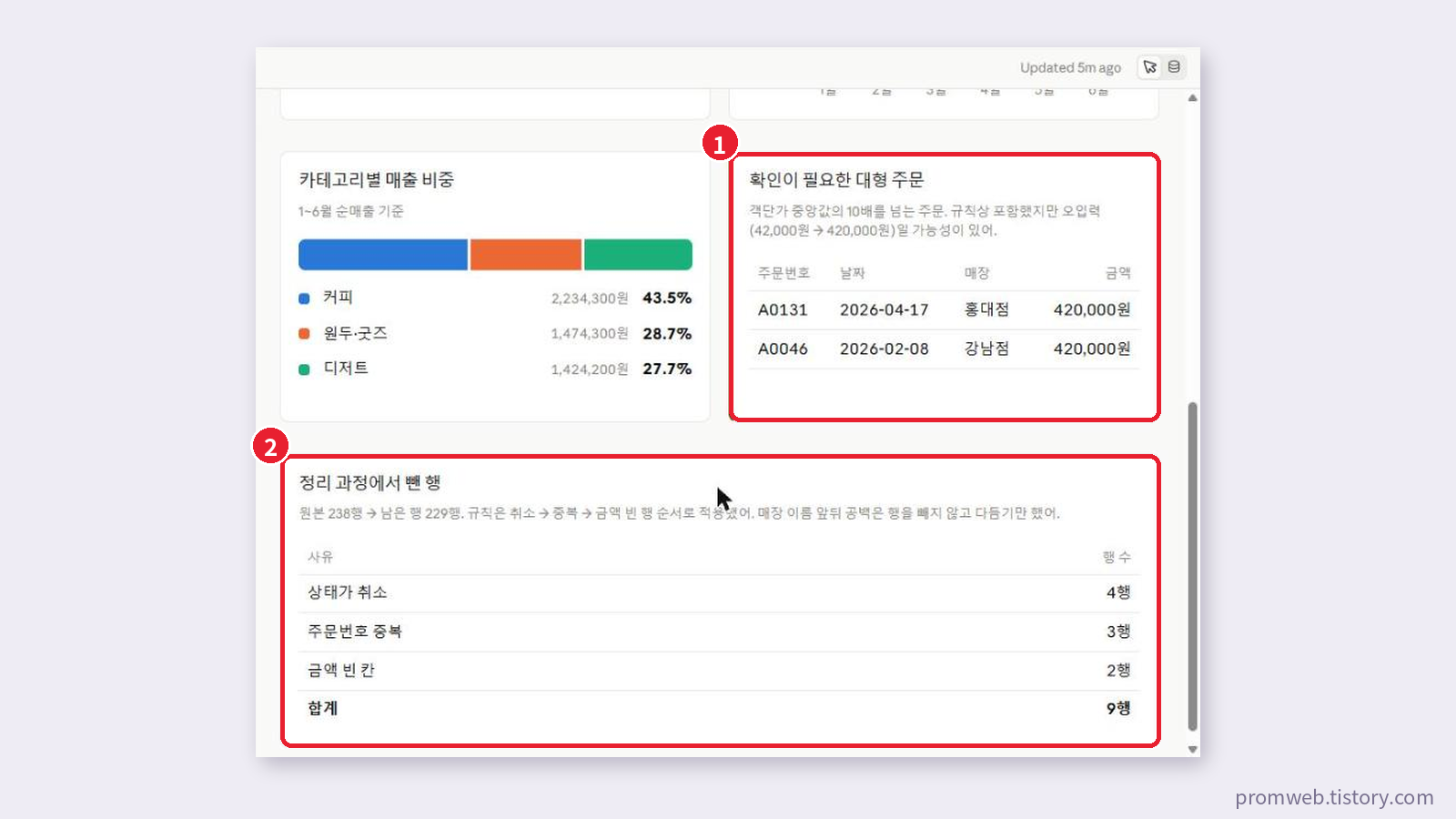Click the 2,234,300원 amount

point(590,298)
